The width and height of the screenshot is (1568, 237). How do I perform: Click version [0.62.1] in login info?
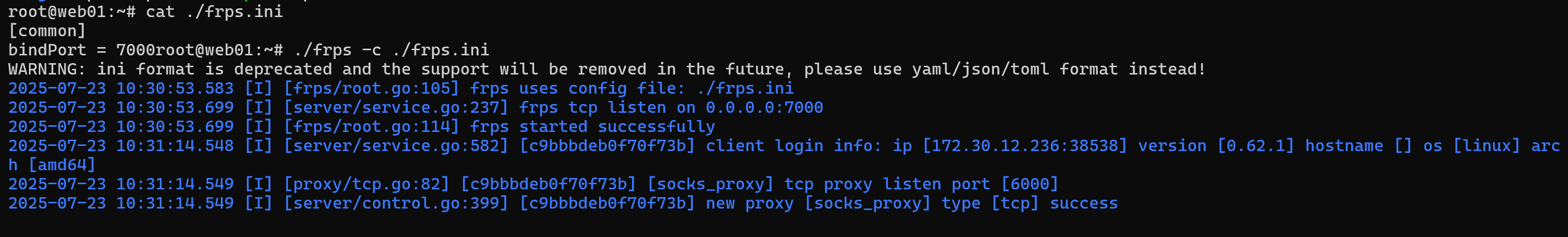point(1216,146)
